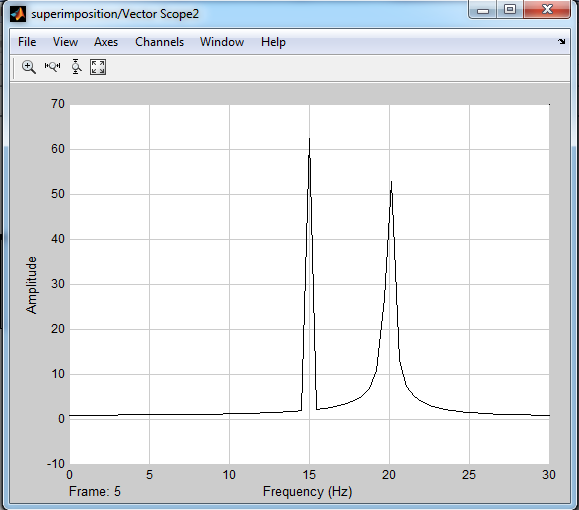The width and height of the screenshot is (579, 510).
Task: Open the File menu
Action: click(27, 42)
